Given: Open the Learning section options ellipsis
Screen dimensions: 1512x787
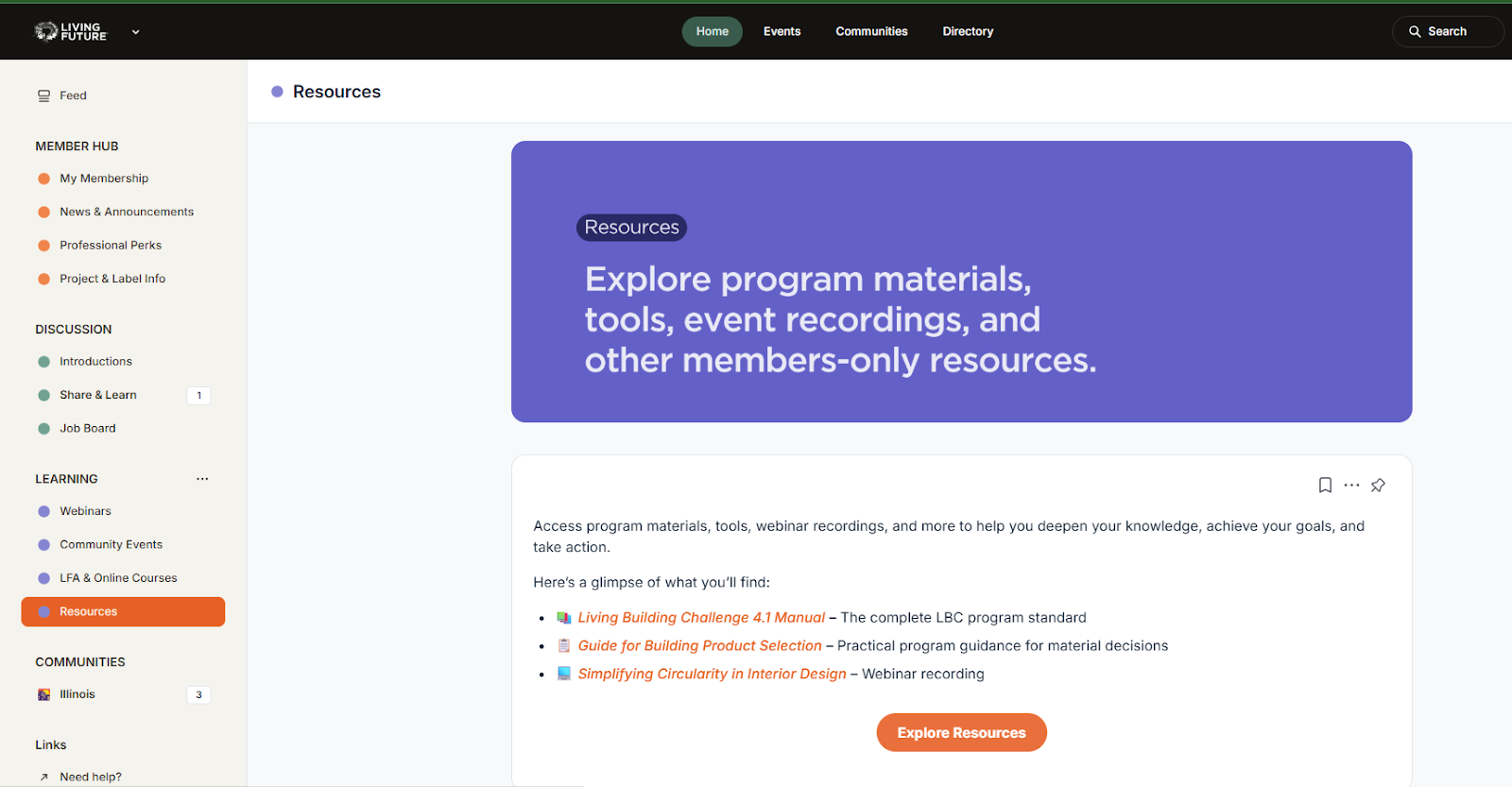Looking at the screenshot, I should (202, 479).
